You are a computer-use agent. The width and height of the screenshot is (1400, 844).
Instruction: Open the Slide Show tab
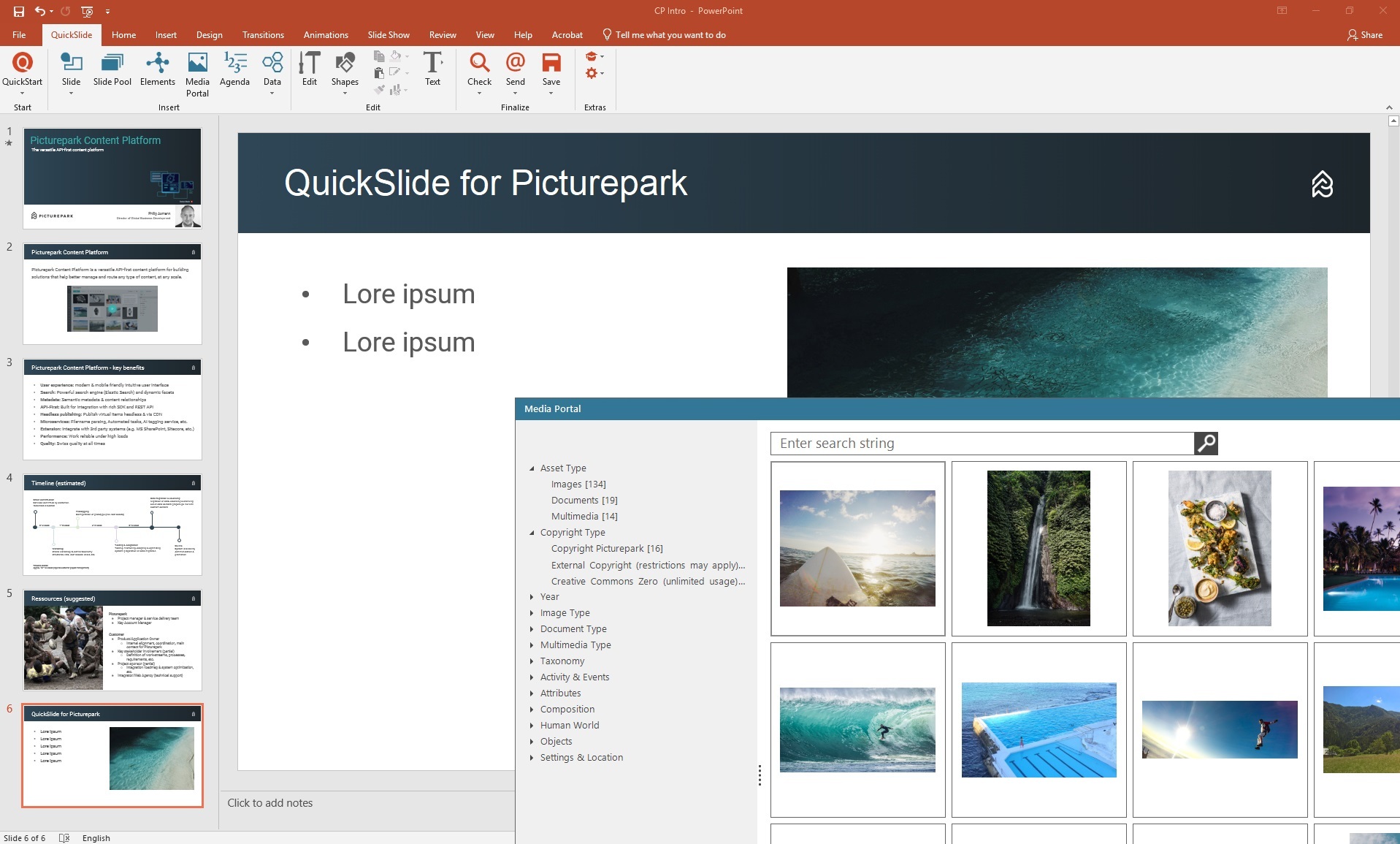point(389,34)
